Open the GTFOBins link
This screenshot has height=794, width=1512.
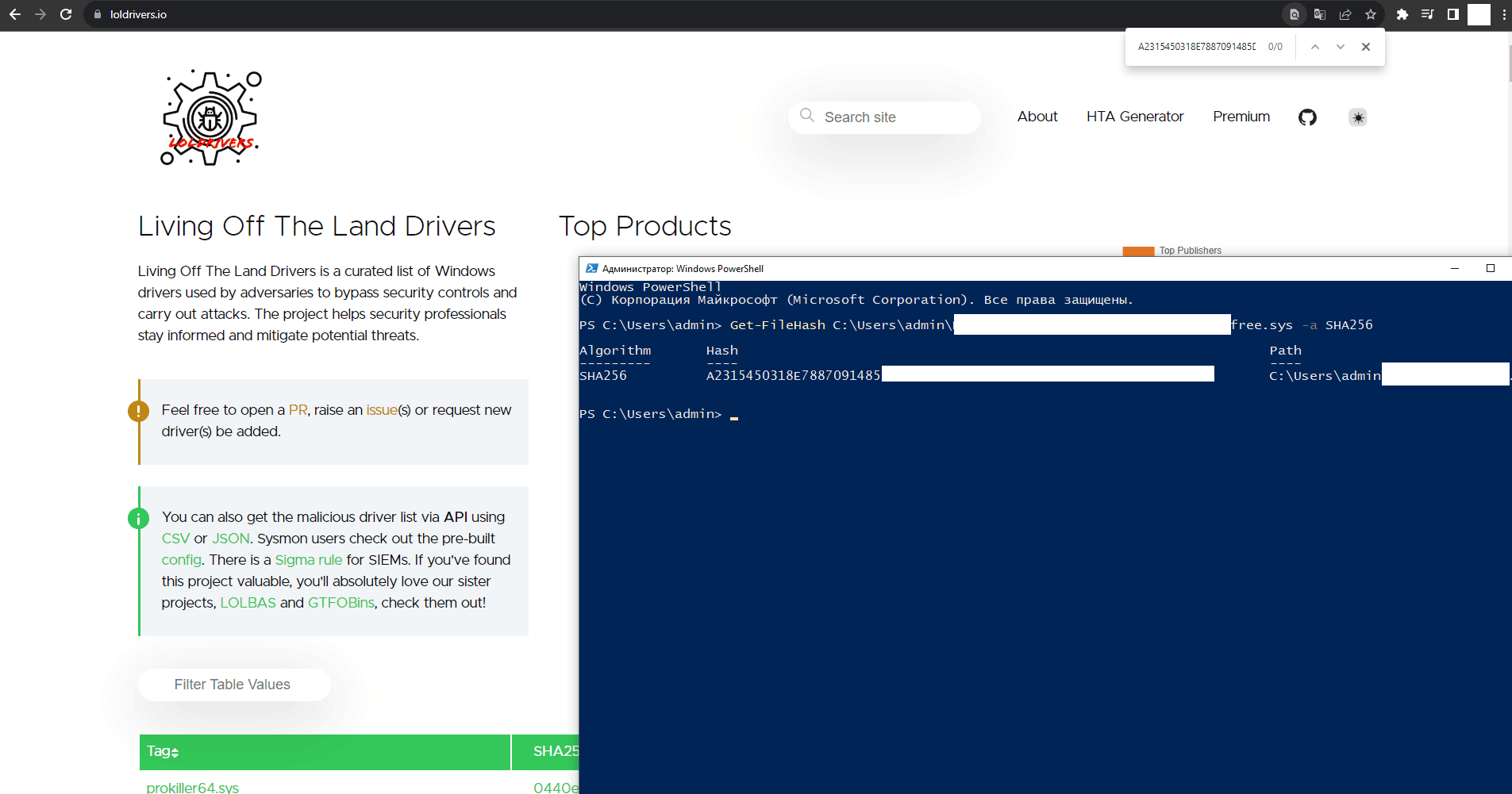point(340,603)
